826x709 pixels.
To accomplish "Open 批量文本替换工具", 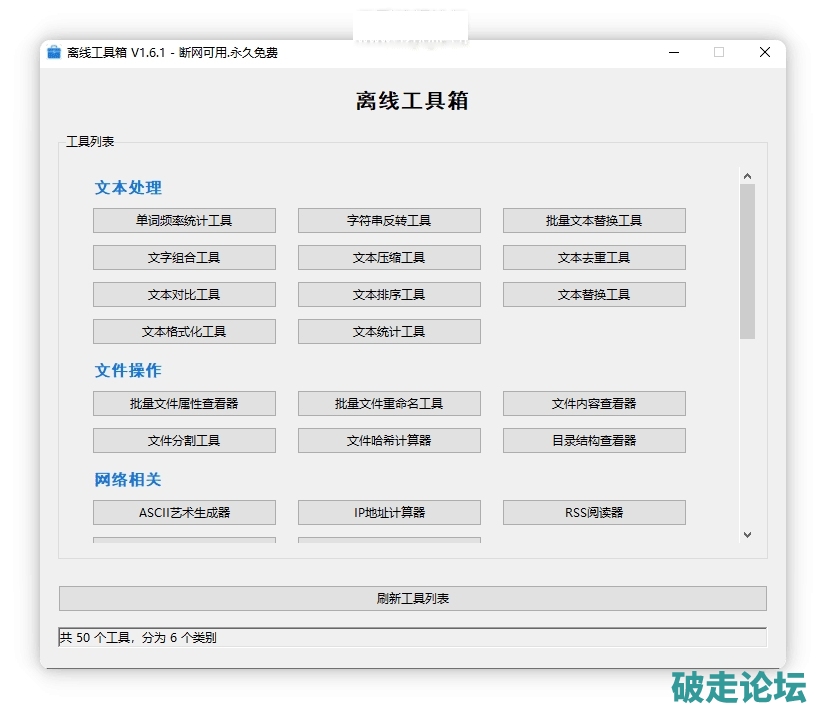I will [x=594, y=221].
